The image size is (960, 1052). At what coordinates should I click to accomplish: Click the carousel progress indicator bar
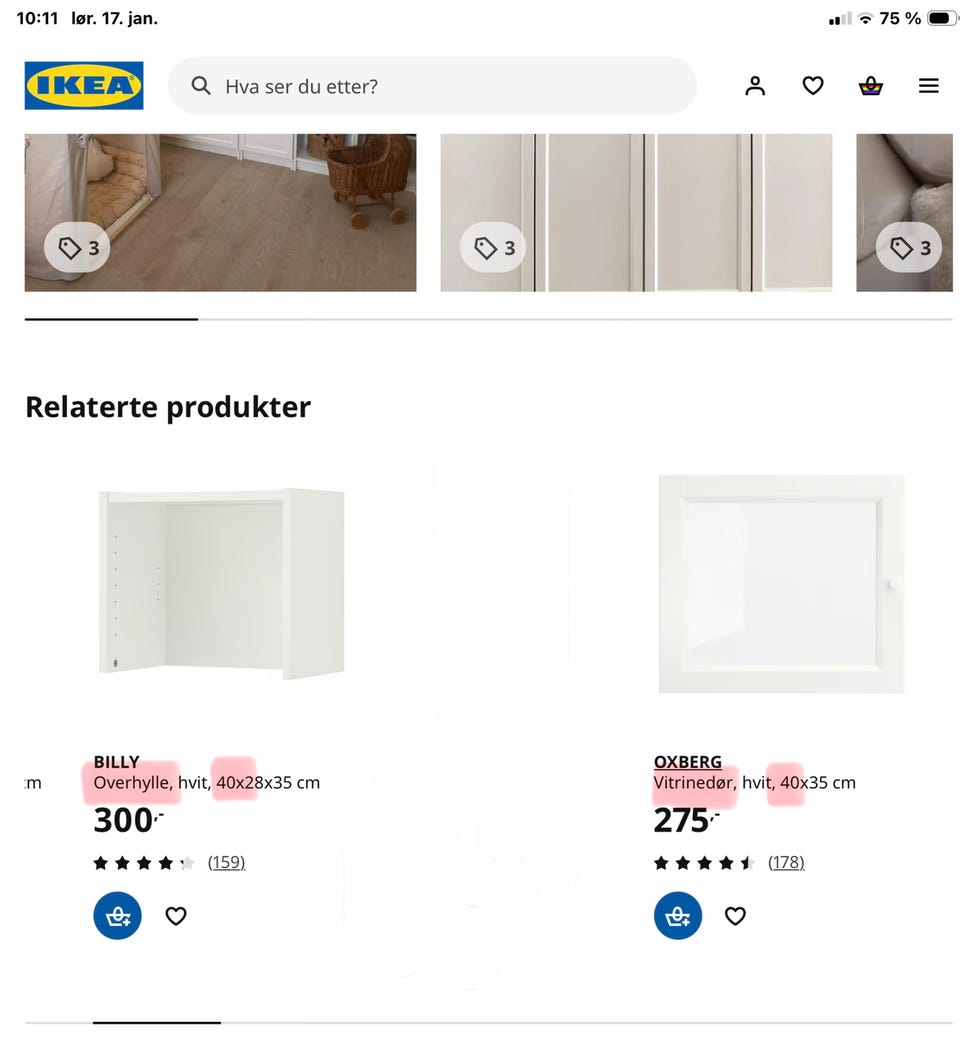(112, 320)
